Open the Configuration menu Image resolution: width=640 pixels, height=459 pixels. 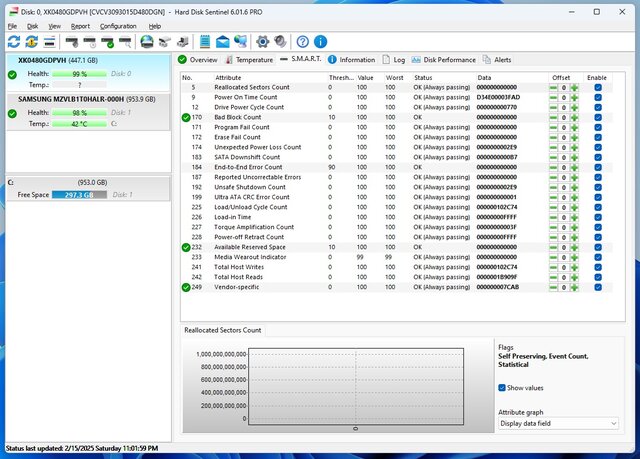pyautogui.click(x=118, y=26)
